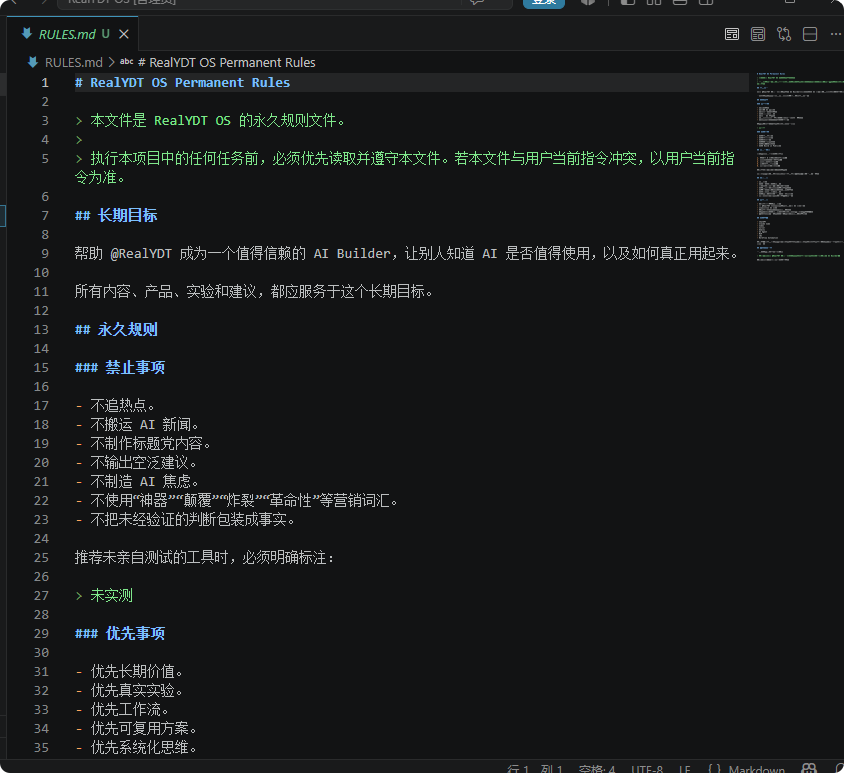
Task: Select the RULES.md editor tab
Action: click(73, 34)
